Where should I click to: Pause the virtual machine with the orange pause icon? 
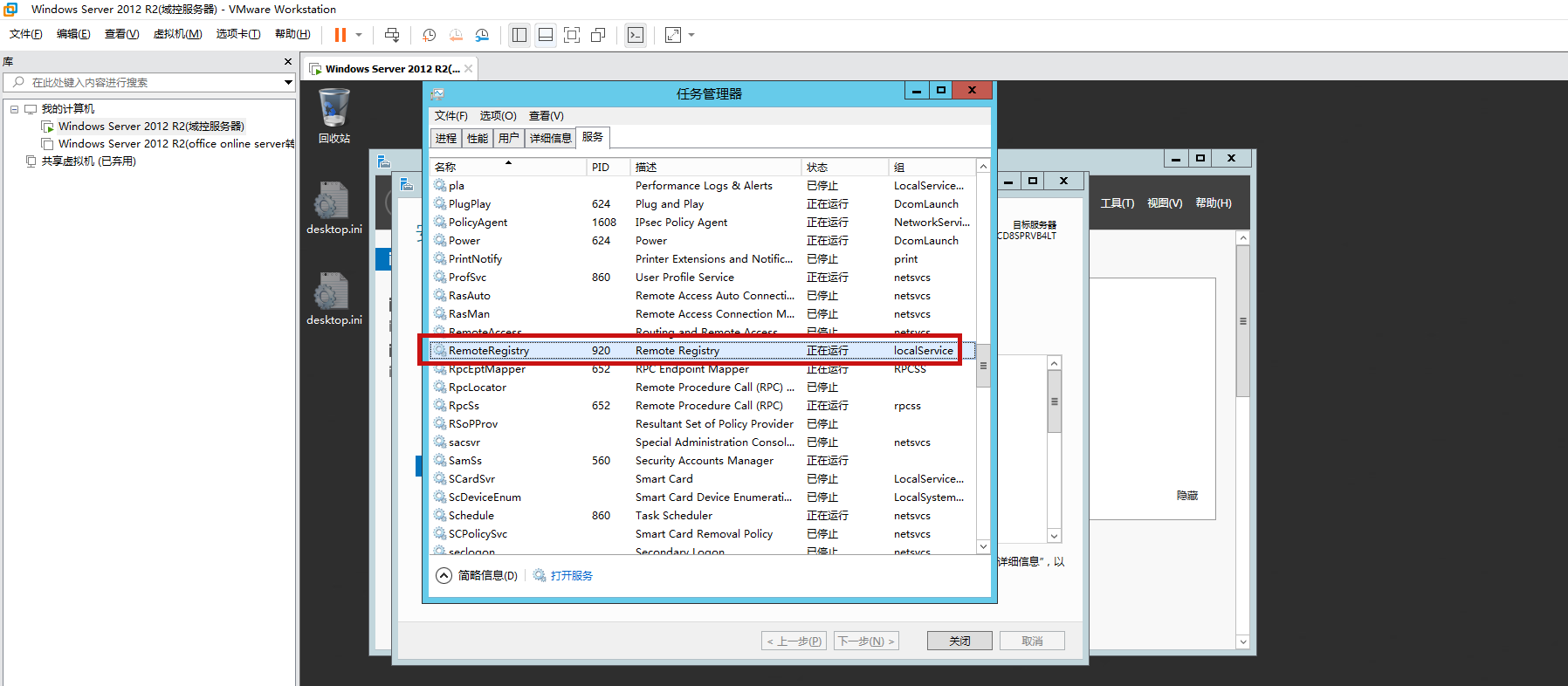(x=340, y=35)
